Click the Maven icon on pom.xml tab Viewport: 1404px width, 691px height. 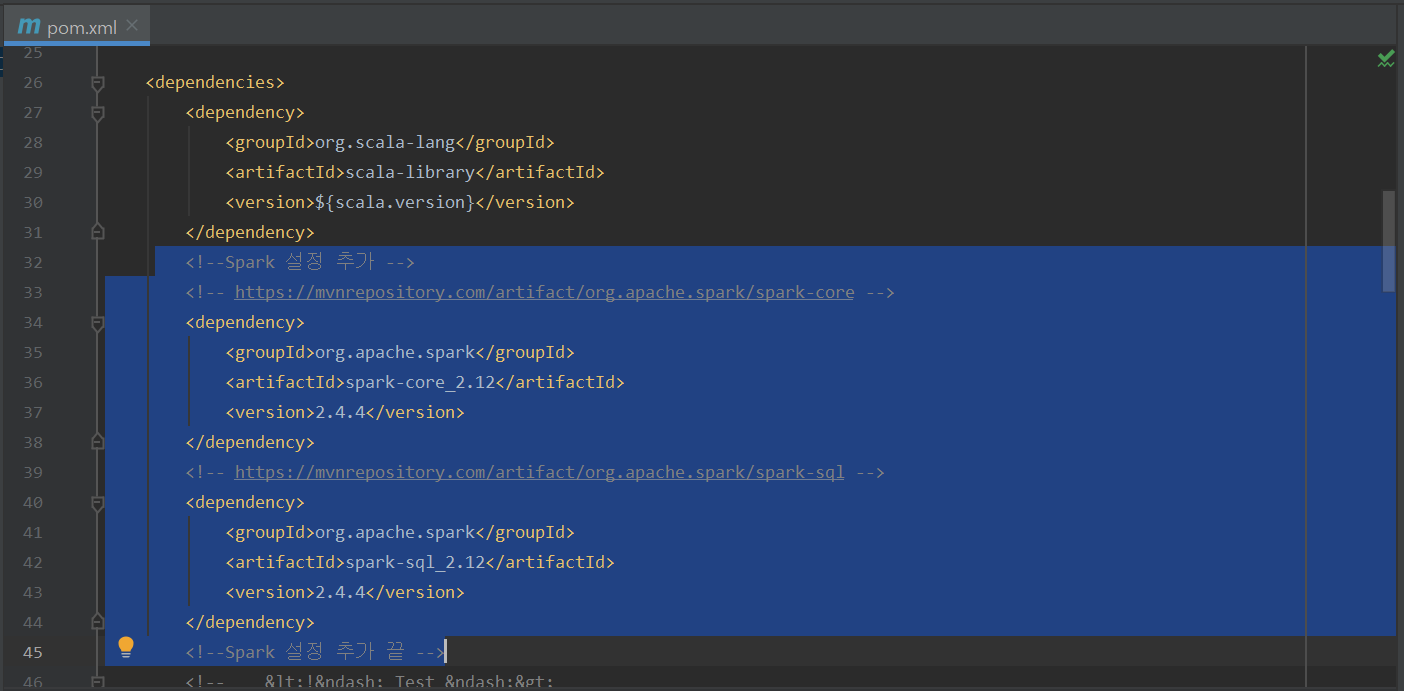click(29, 26)
